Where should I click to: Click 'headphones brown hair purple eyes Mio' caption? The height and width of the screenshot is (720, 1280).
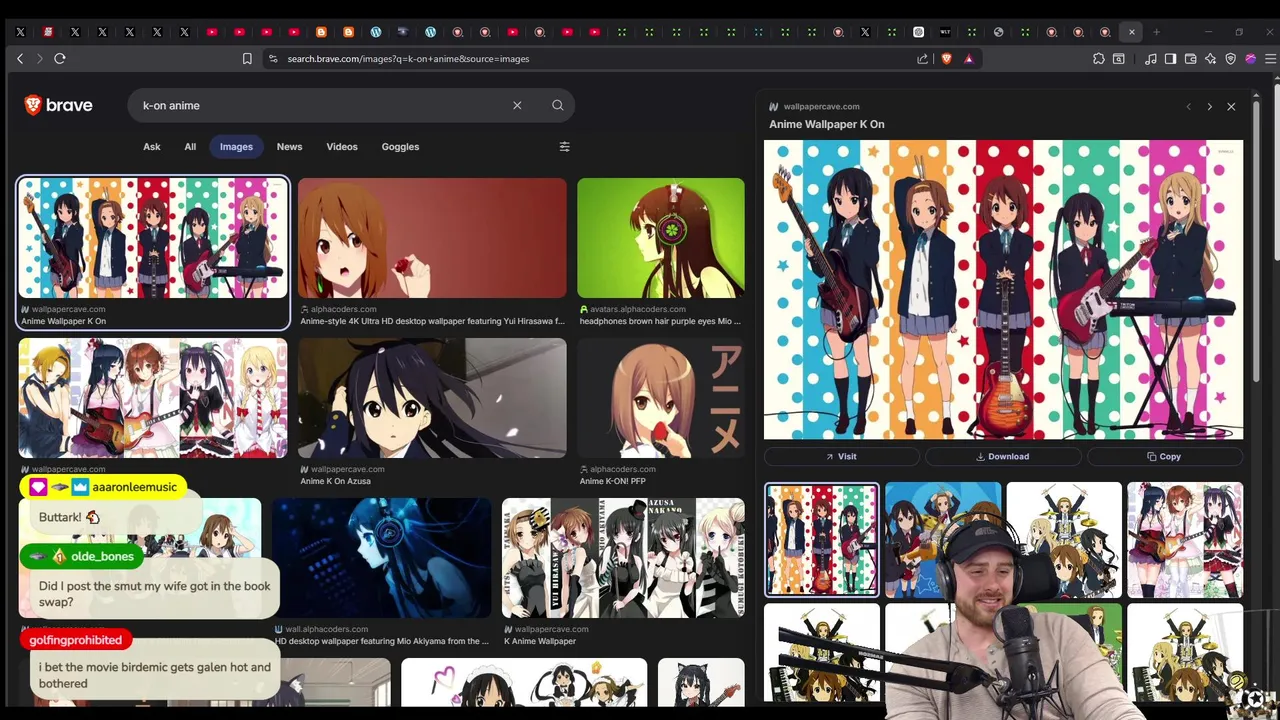pos(660,321)
